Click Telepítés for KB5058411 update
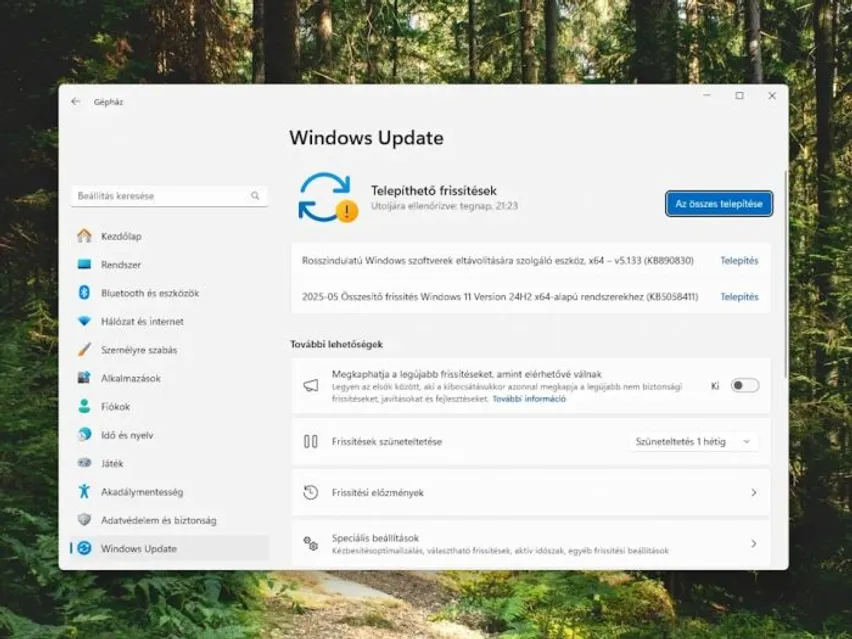Image resolution: width=852 pixels, height=639 pixels. tap(740, 297)
